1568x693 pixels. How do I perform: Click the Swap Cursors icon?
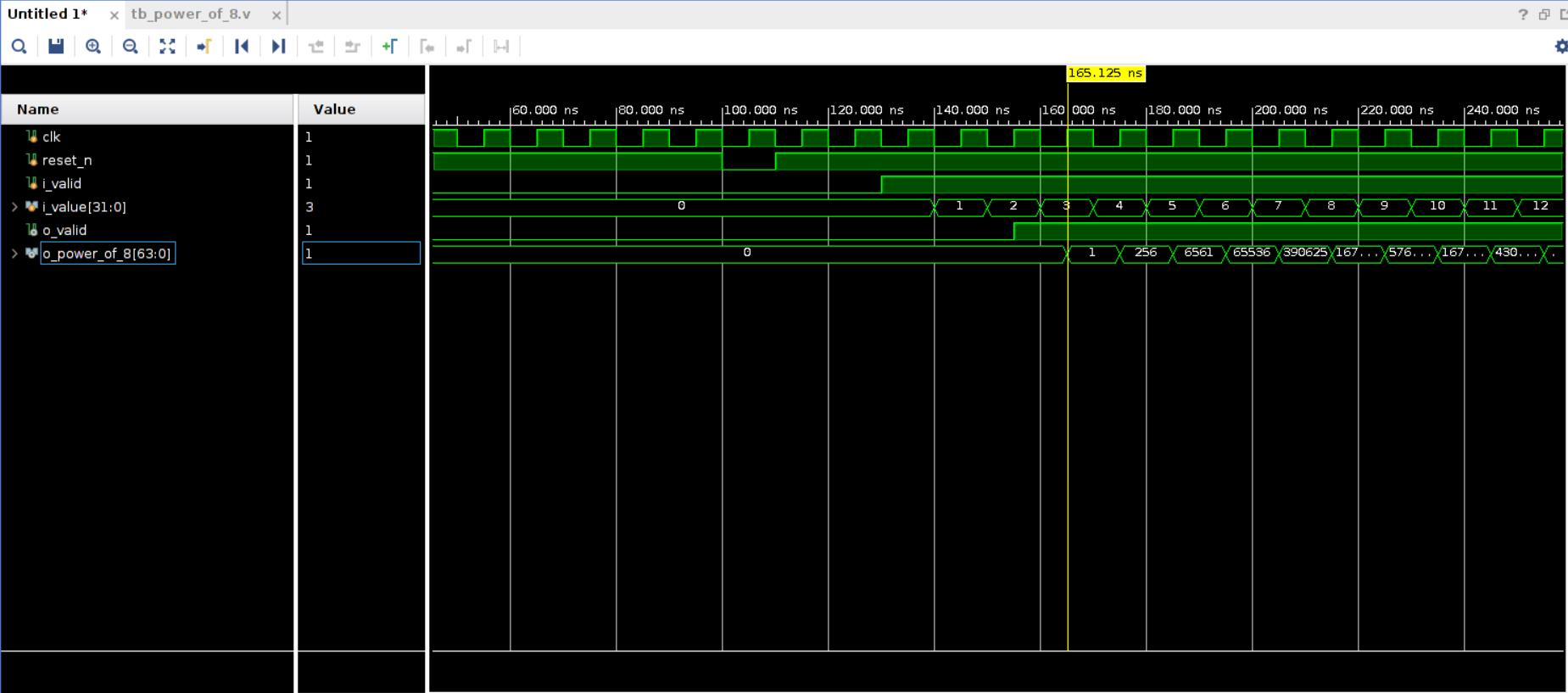(x=501, y=47)
